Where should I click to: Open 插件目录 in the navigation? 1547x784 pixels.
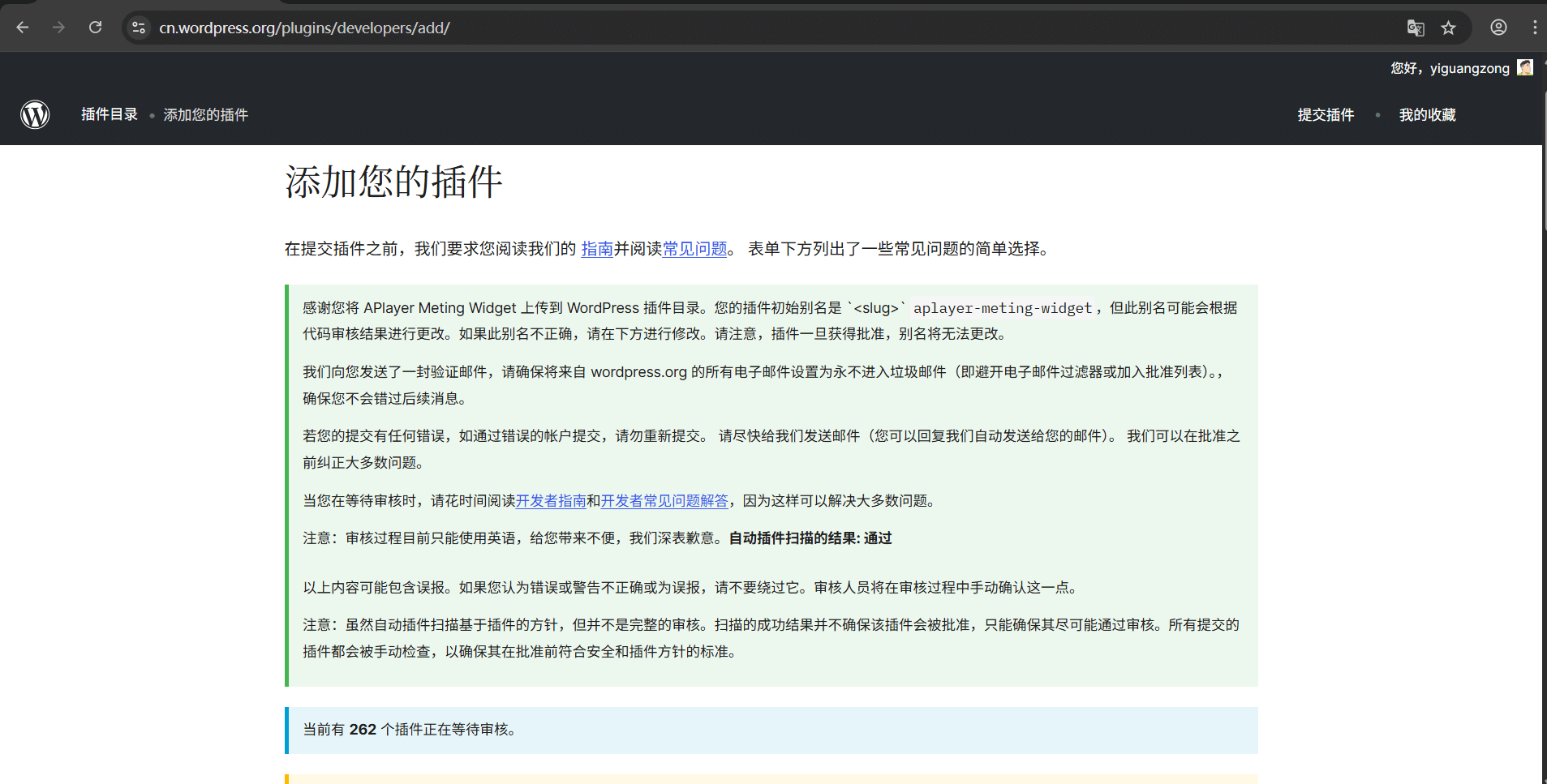[x=110, y=114]
